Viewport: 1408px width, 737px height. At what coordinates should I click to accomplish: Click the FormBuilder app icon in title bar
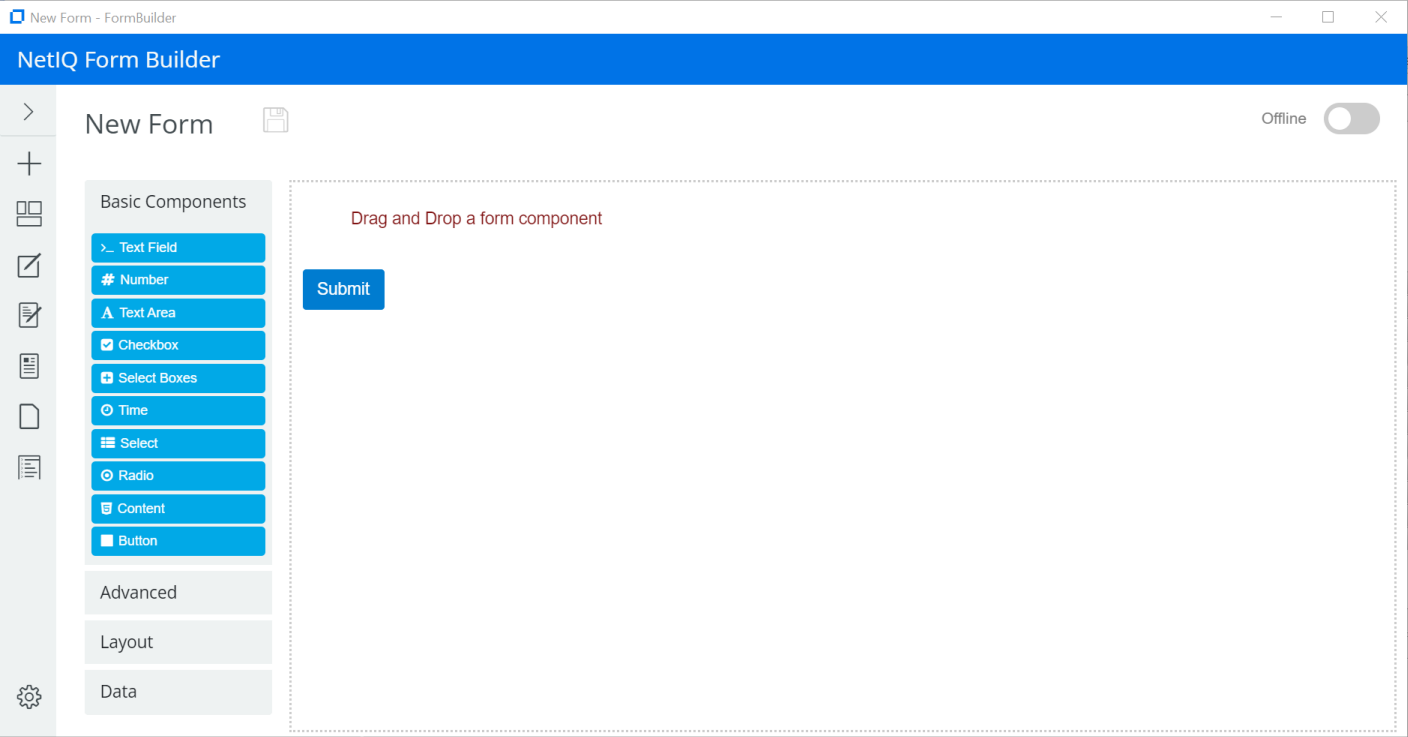16,17
